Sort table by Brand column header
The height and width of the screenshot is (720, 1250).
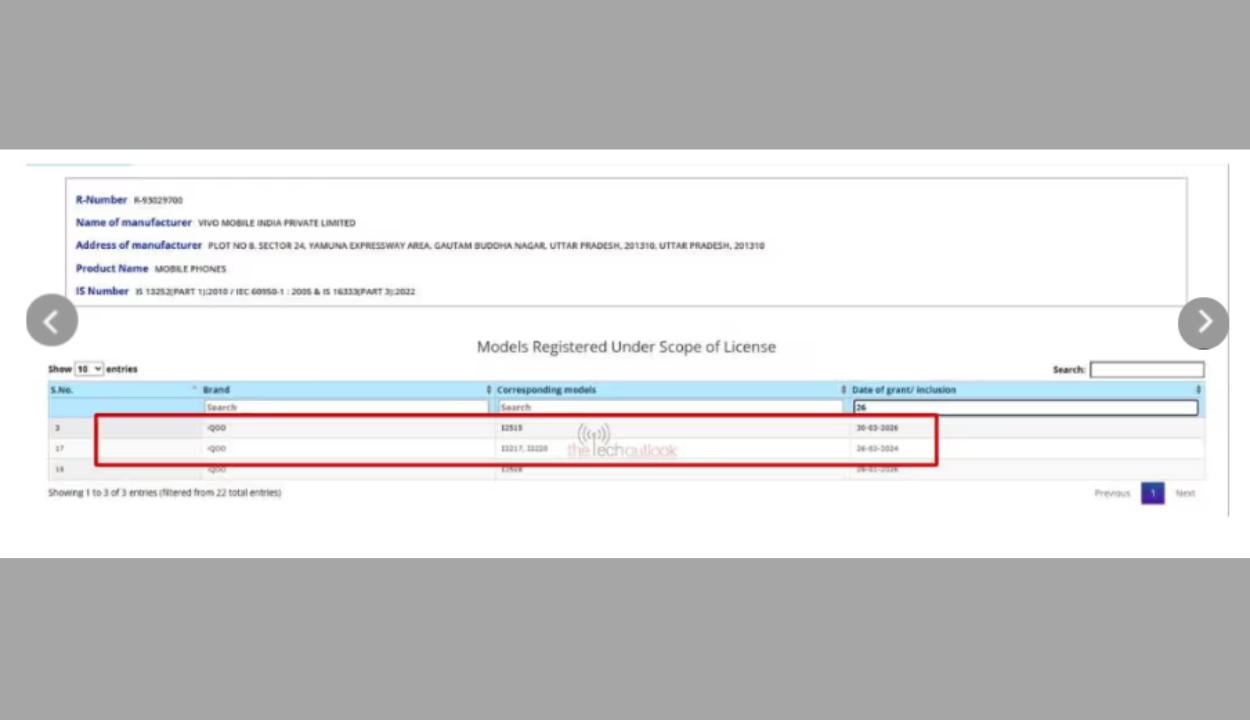coord(347,389)
